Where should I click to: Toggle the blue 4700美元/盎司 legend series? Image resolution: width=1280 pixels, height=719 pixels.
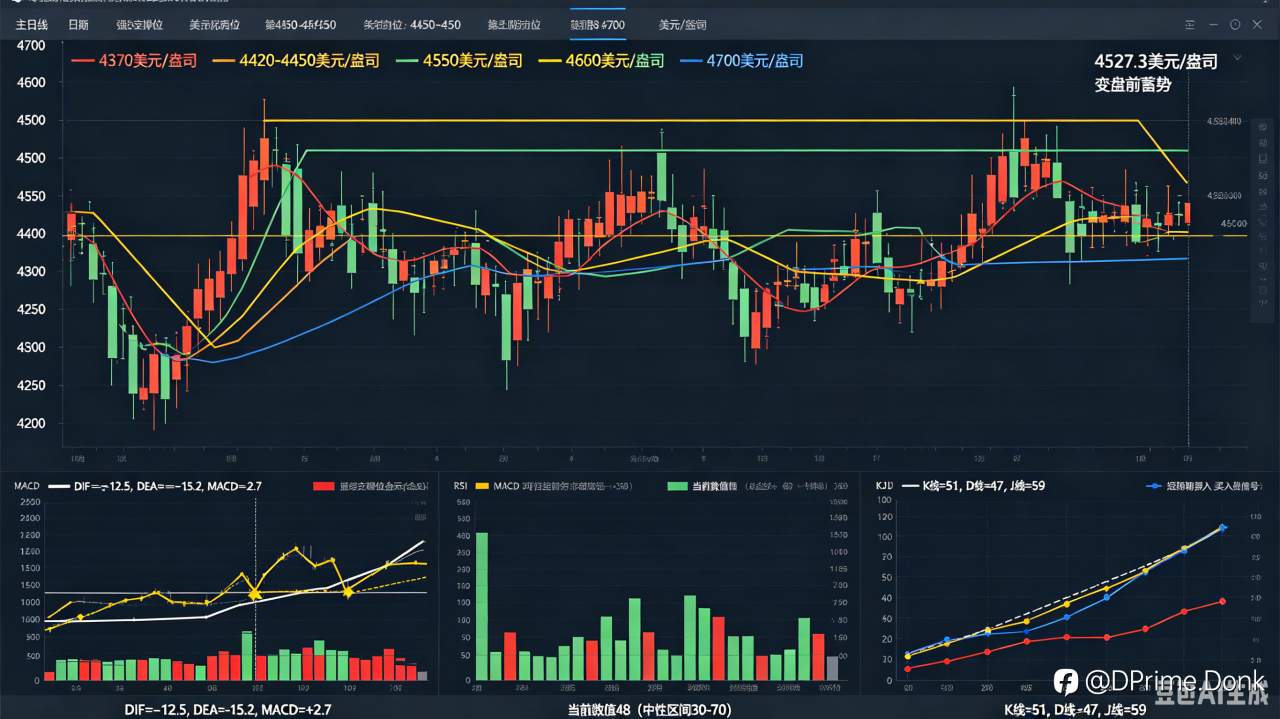(x=741, y=60)
